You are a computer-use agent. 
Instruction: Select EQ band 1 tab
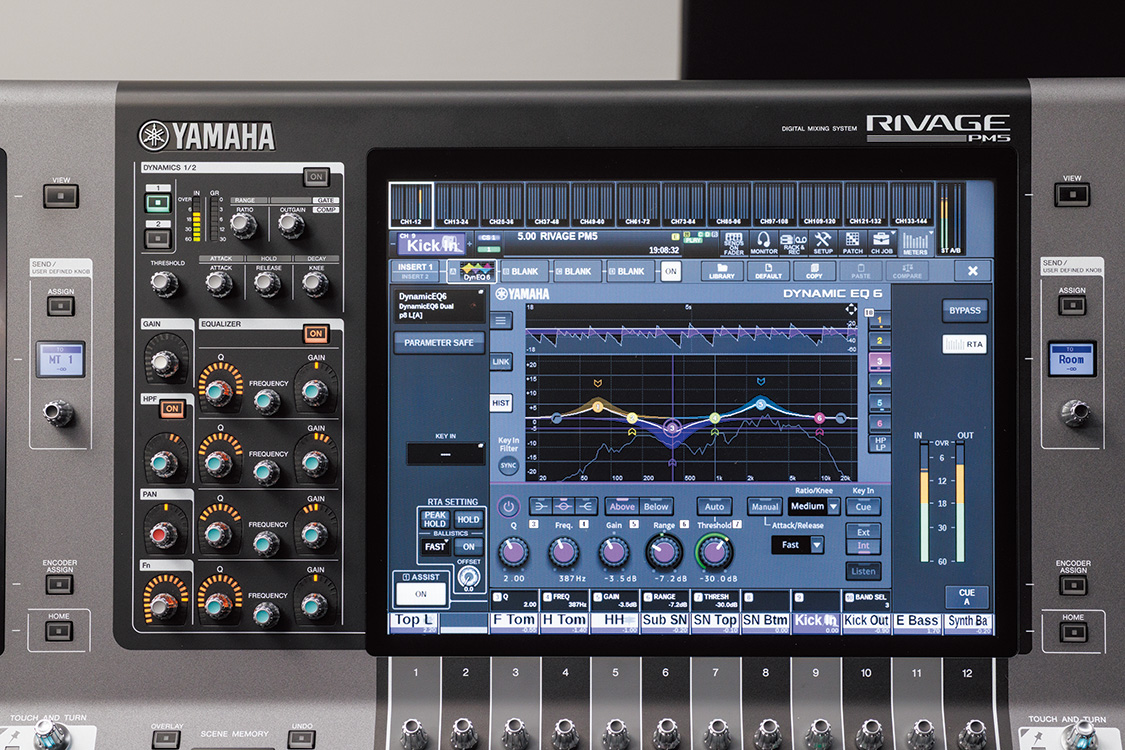tap(880, 320)
